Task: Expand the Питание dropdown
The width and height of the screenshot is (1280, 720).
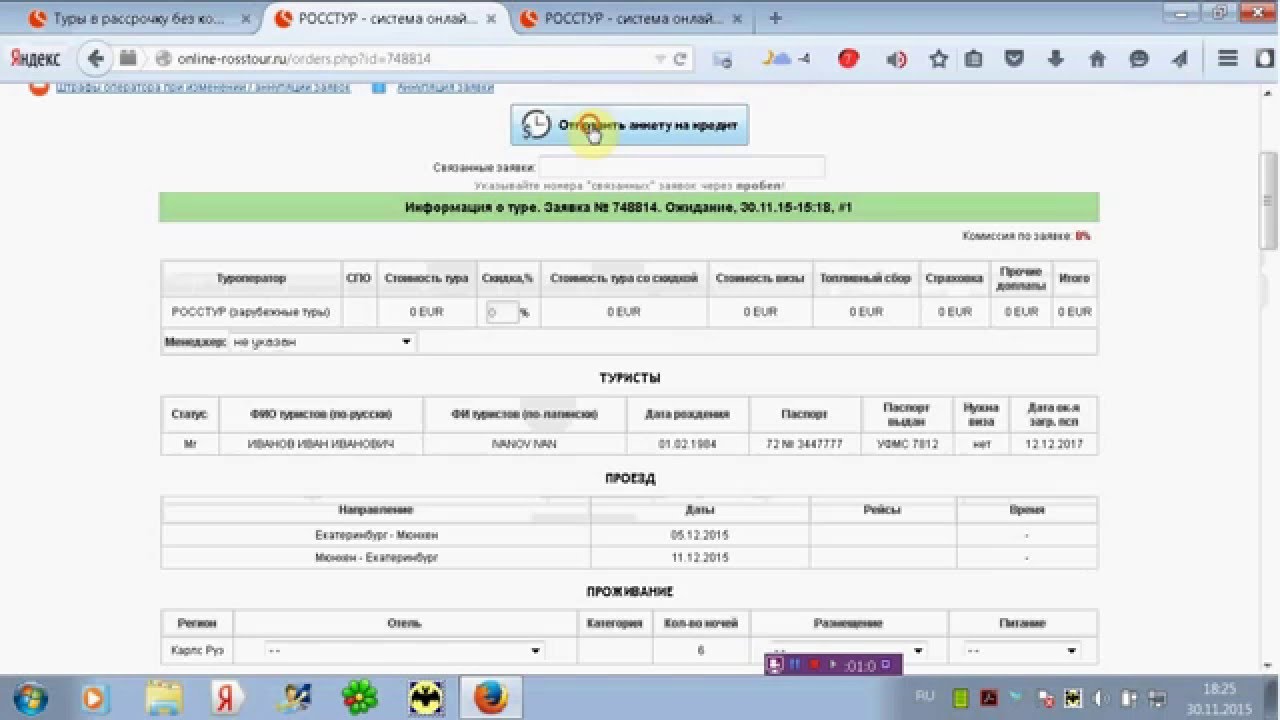Action: pyautogui.click(x=1022, y=650)
